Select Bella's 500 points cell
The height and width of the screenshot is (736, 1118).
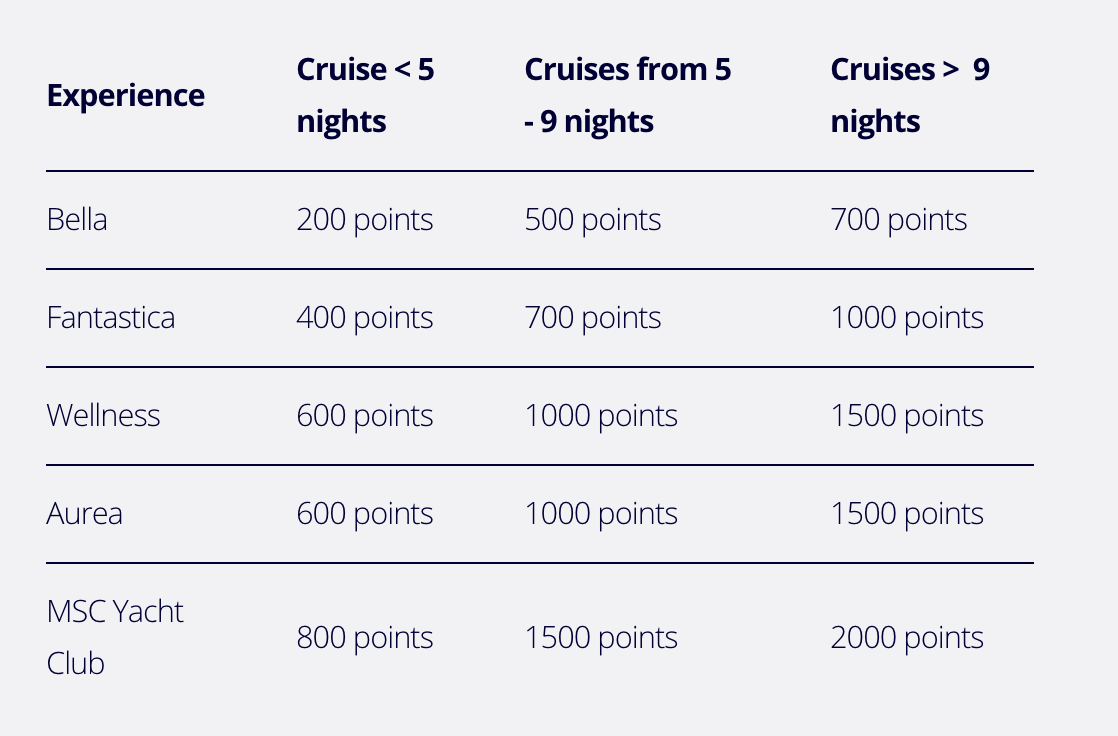[x=593, y=220]
